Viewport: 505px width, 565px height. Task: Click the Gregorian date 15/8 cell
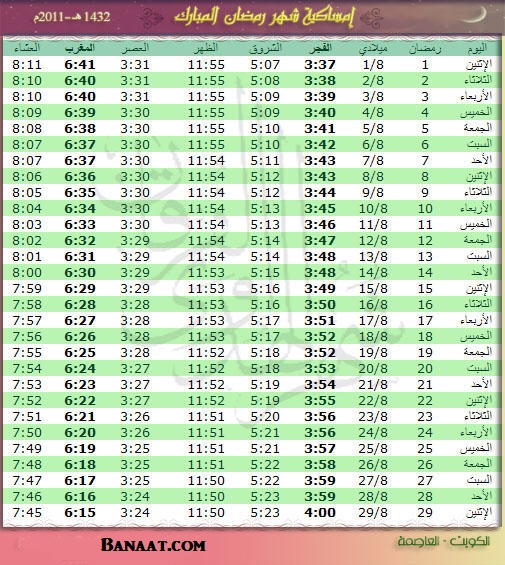coord(373,289)
